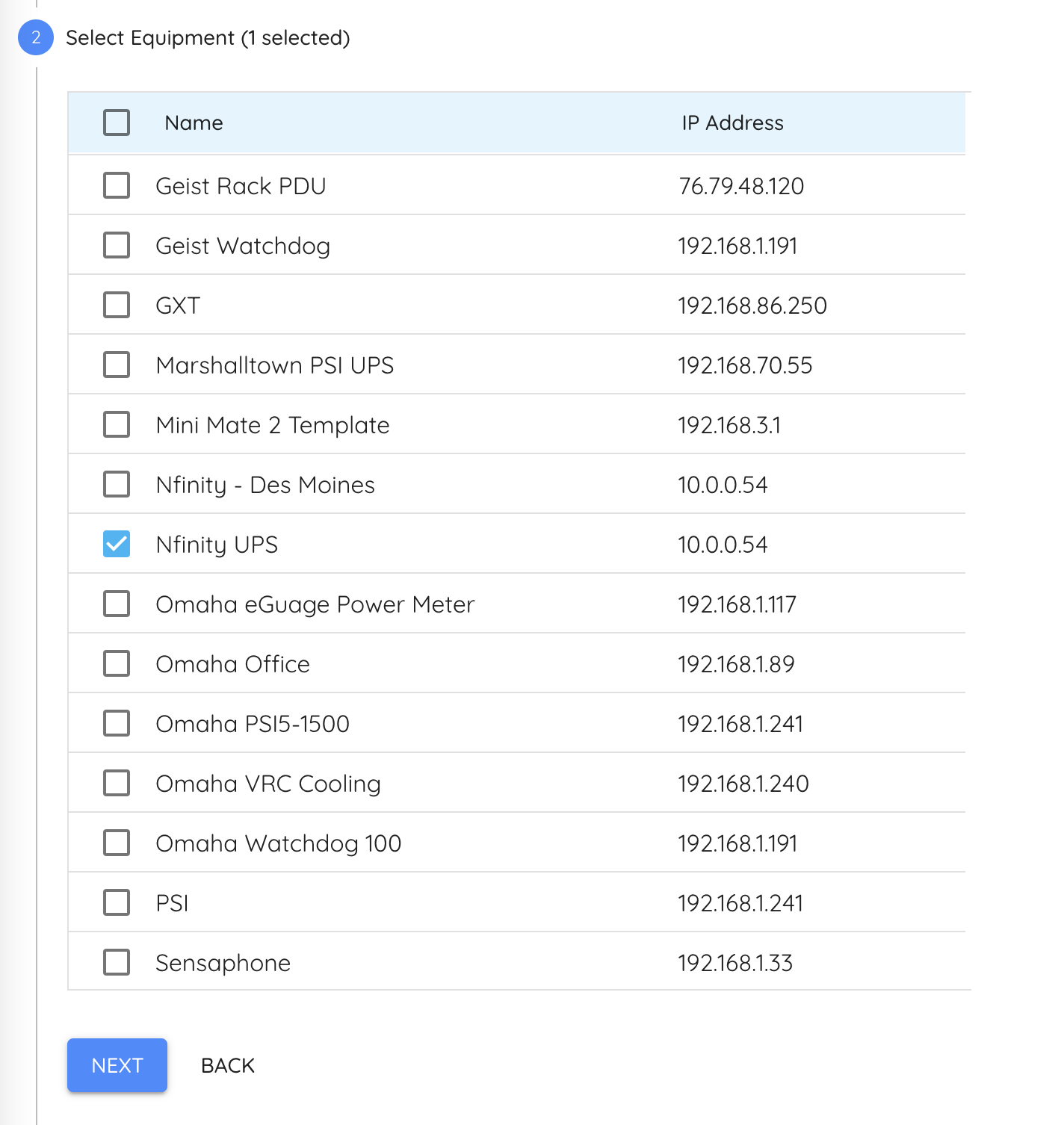Enable Omaha VRC Cooling checkbox
The width and height of the screenshot is (1064, 1125).
(x=117, y=783)
